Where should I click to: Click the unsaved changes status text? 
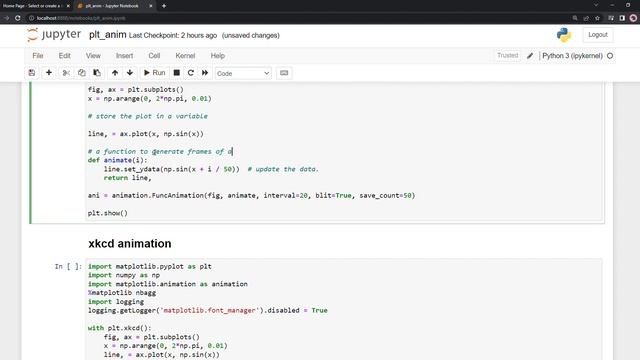point(251,36)
